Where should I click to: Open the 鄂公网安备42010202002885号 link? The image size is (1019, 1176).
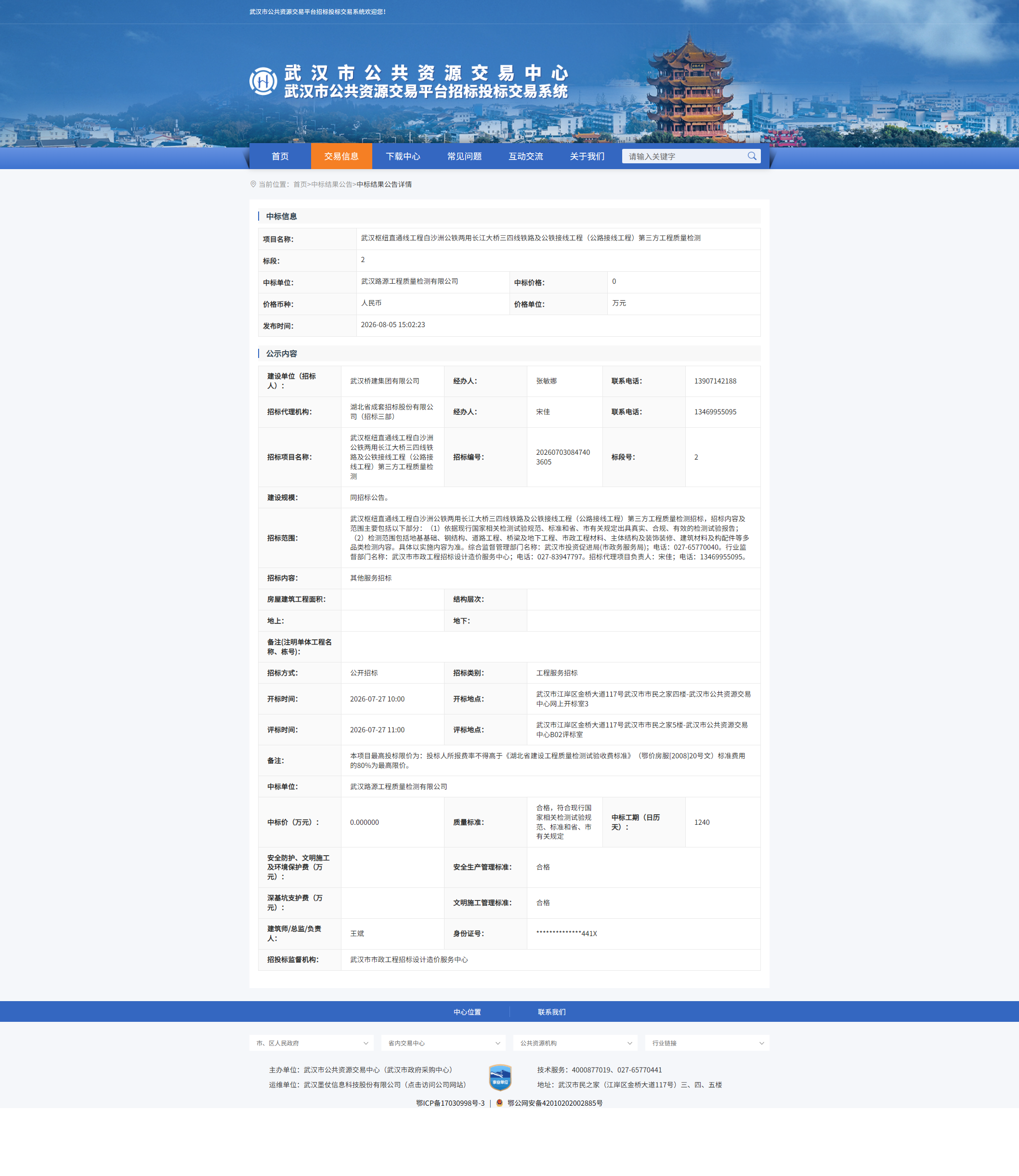(x=555, y=1103)
